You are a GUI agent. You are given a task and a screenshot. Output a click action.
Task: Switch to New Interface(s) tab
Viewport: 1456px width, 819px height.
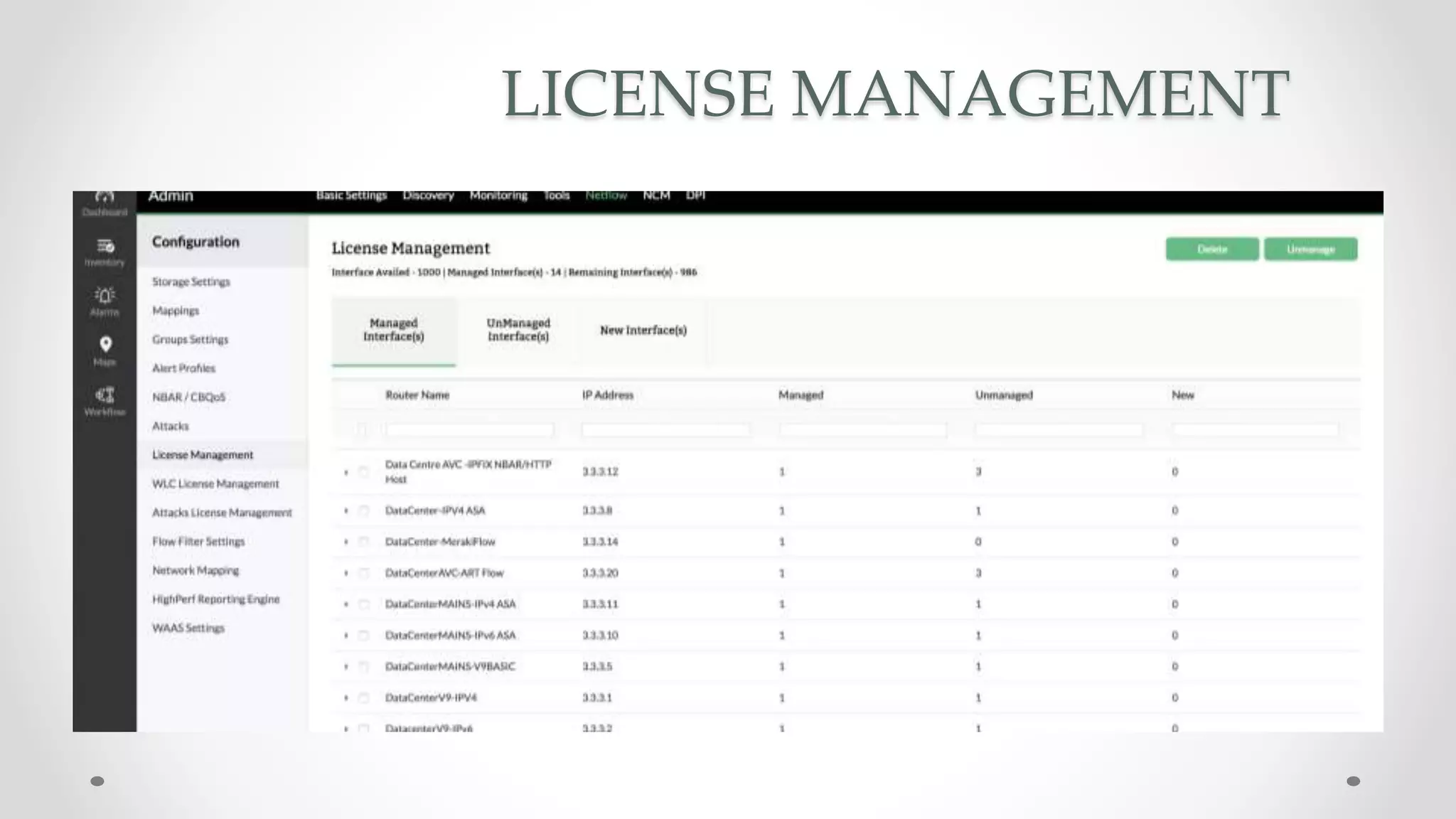pos(643,330)
